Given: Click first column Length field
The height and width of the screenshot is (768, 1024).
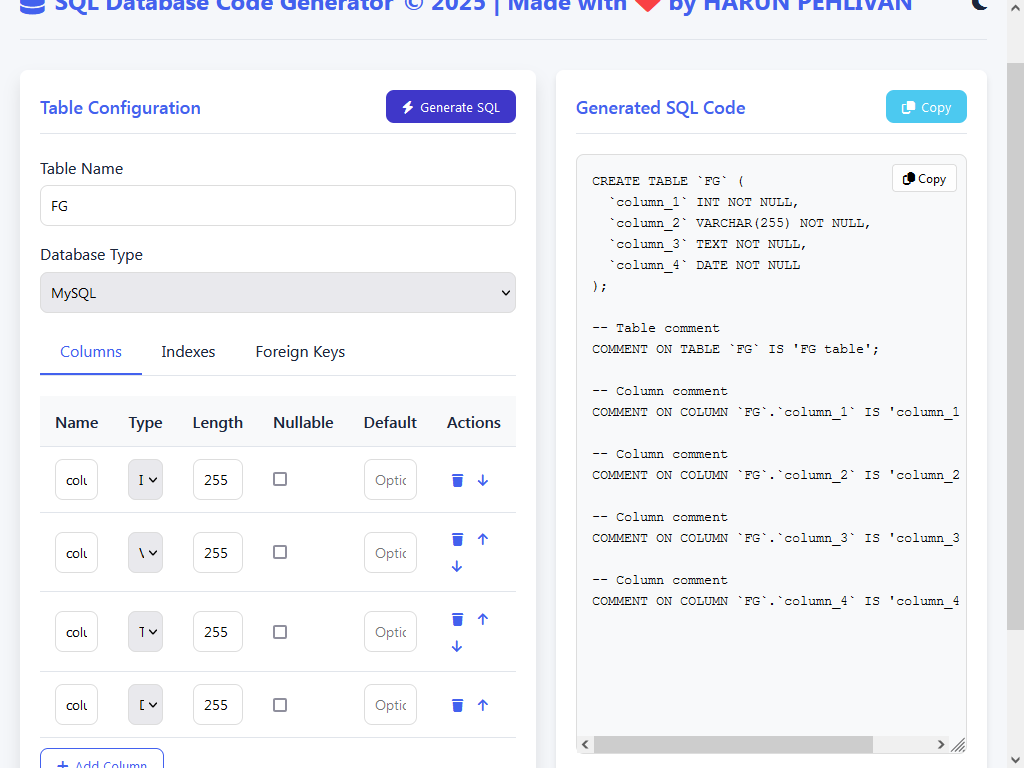Looking at the screenshot, I should click(217, 479).
